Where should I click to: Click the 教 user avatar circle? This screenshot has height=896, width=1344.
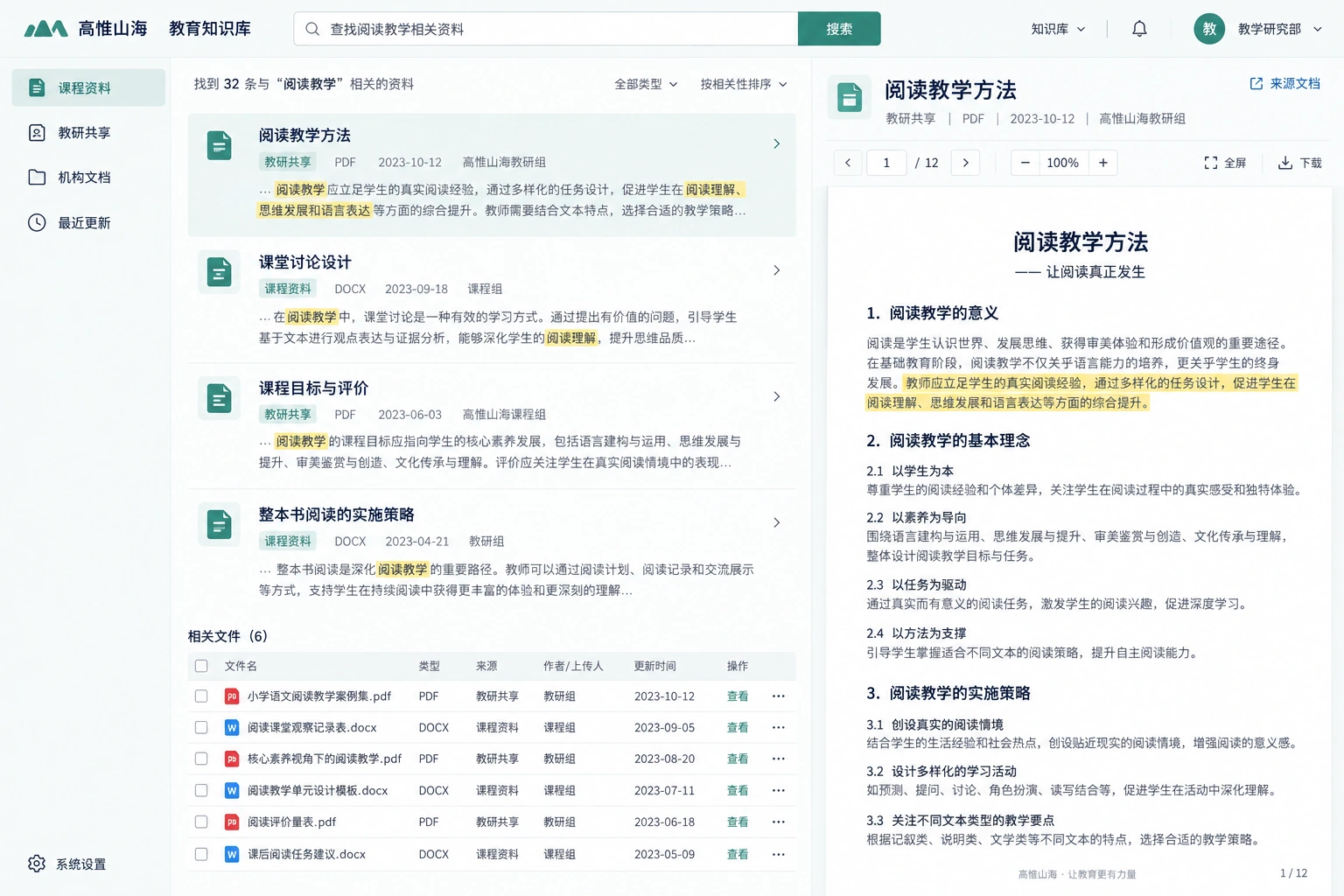[1209, 29]
